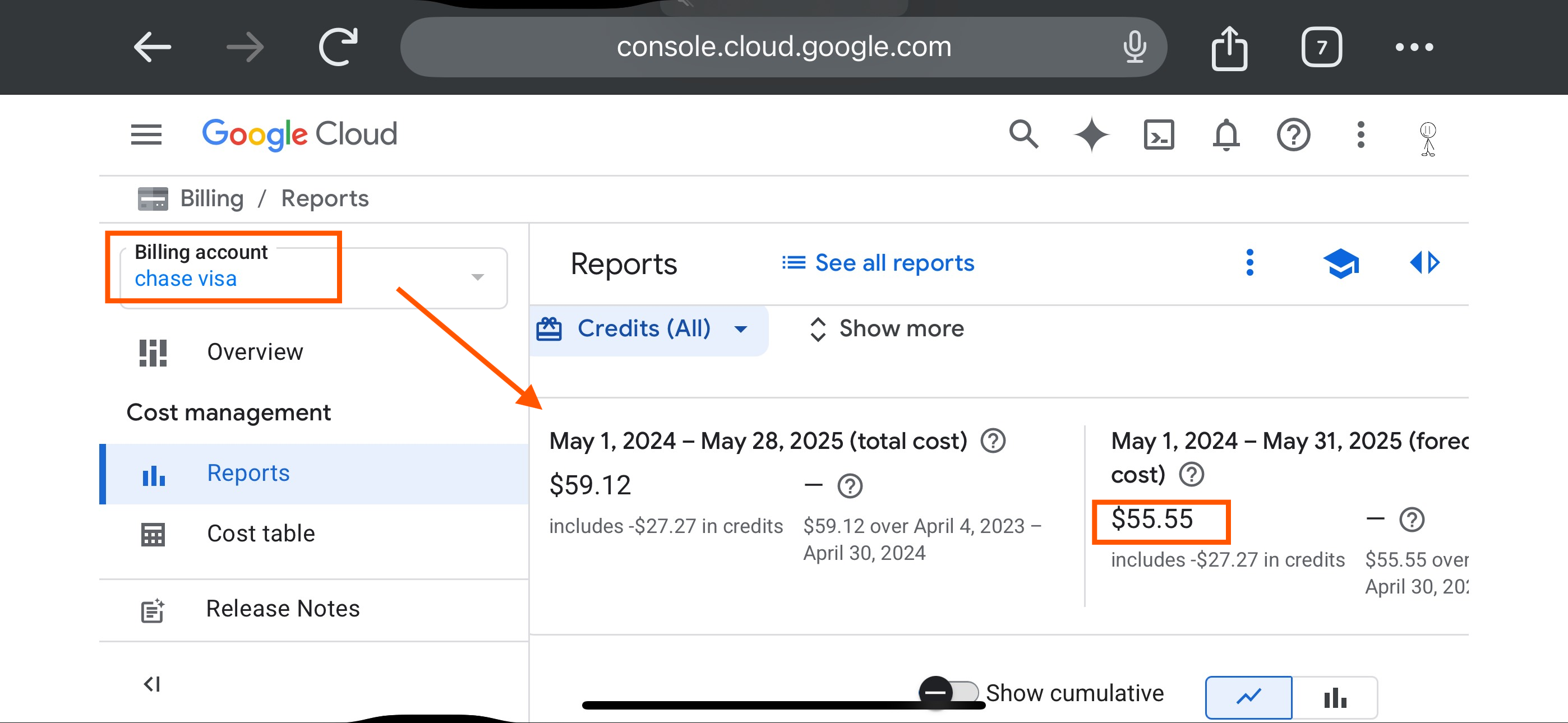The image size is (1568, 723).
Task: Open the tab switcher showing 7 tabs
Action: (1321, 47)
